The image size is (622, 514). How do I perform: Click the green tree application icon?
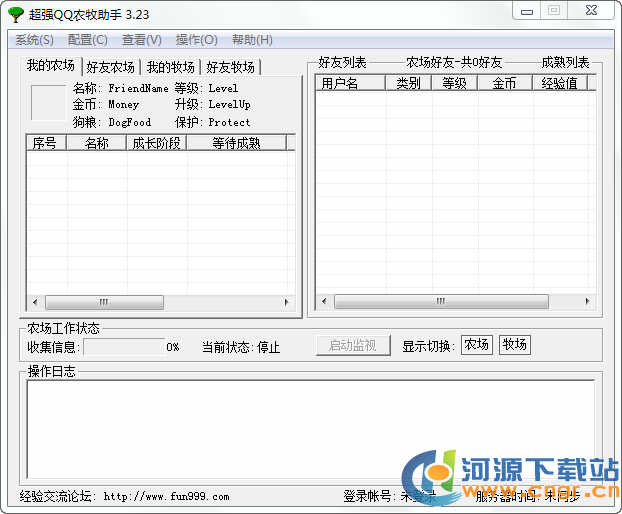pyautogui.click(x=16, y=14)
